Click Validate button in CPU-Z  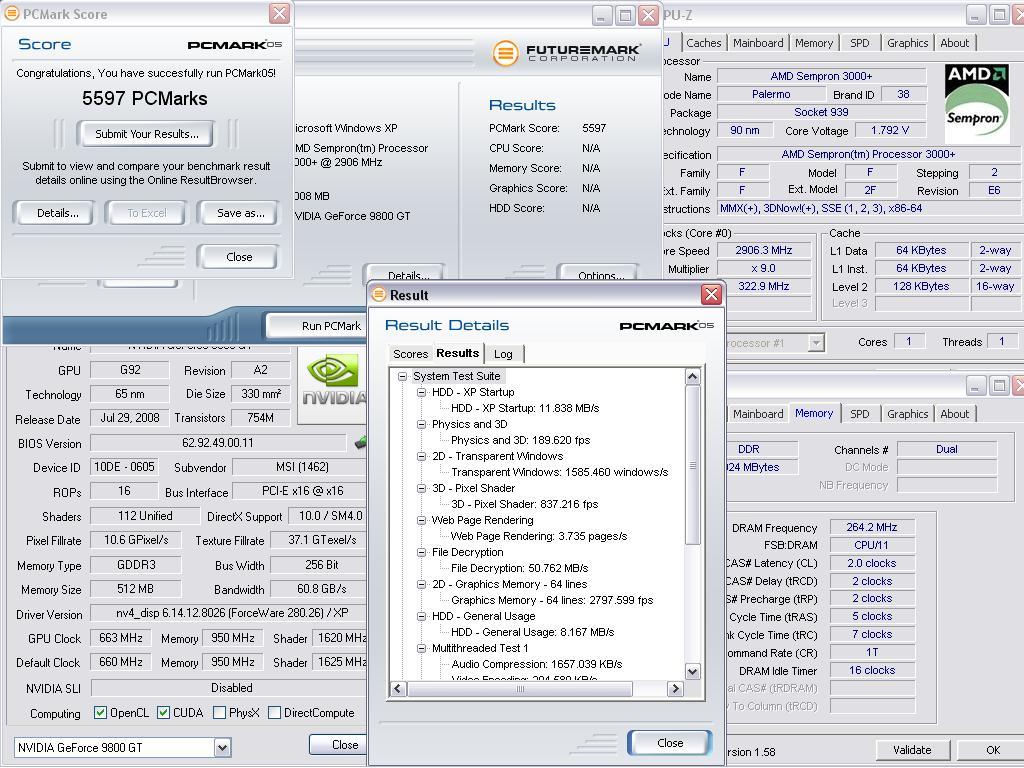point(912,750)
